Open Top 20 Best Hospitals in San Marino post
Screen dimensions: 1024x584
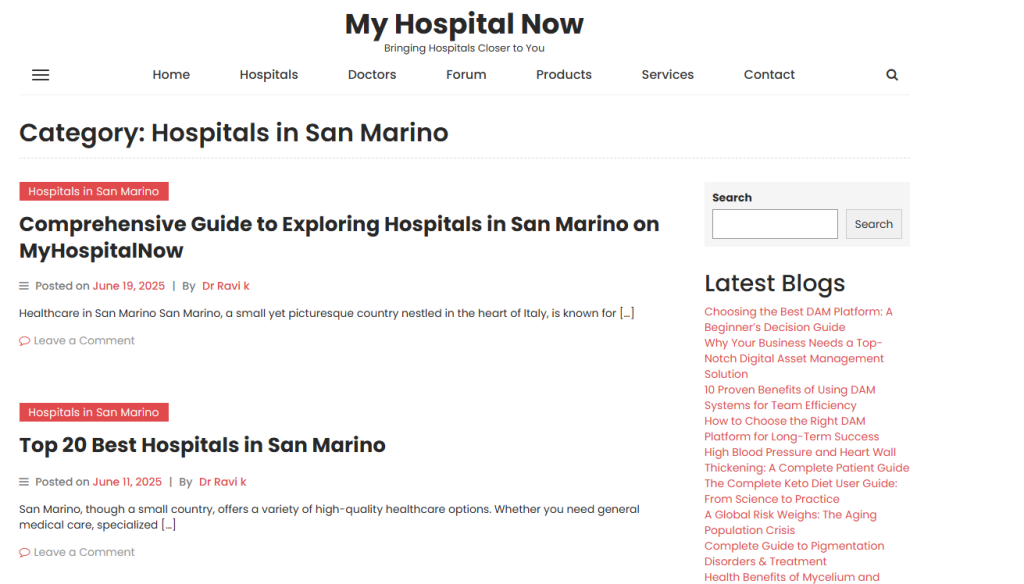tap(202, 445)
